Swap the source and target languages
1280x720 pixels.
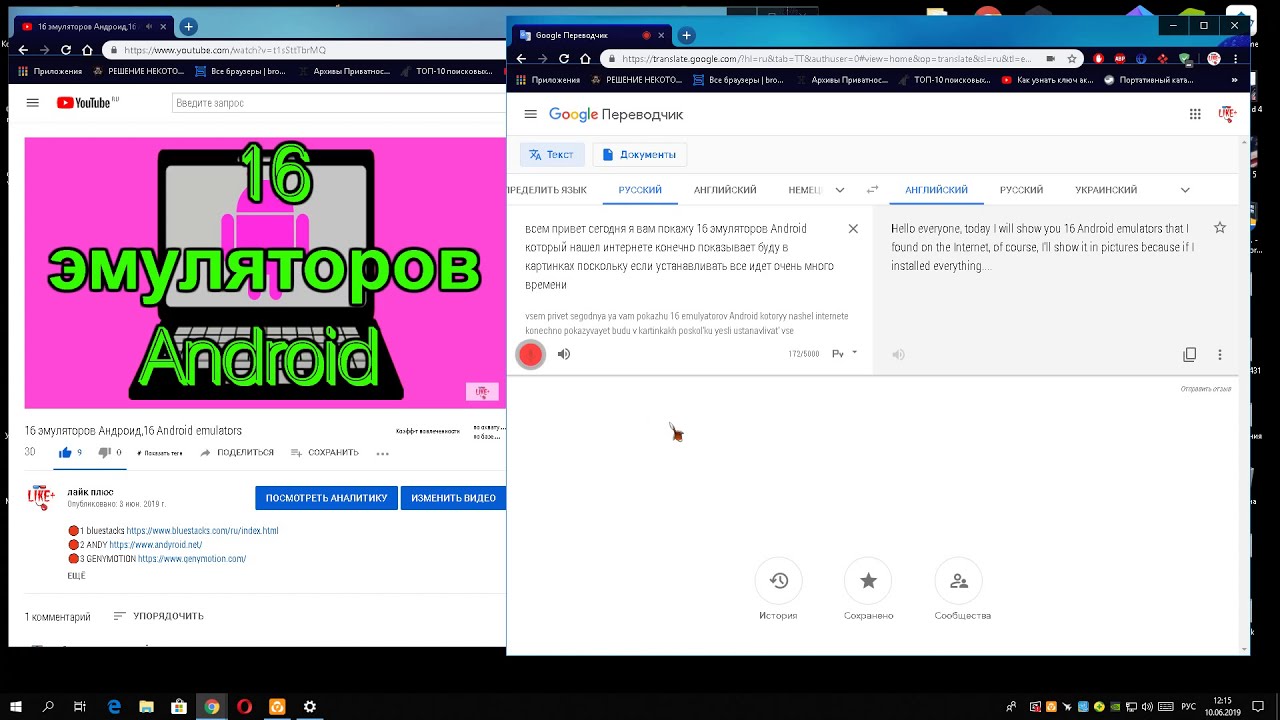pos(872,190)
